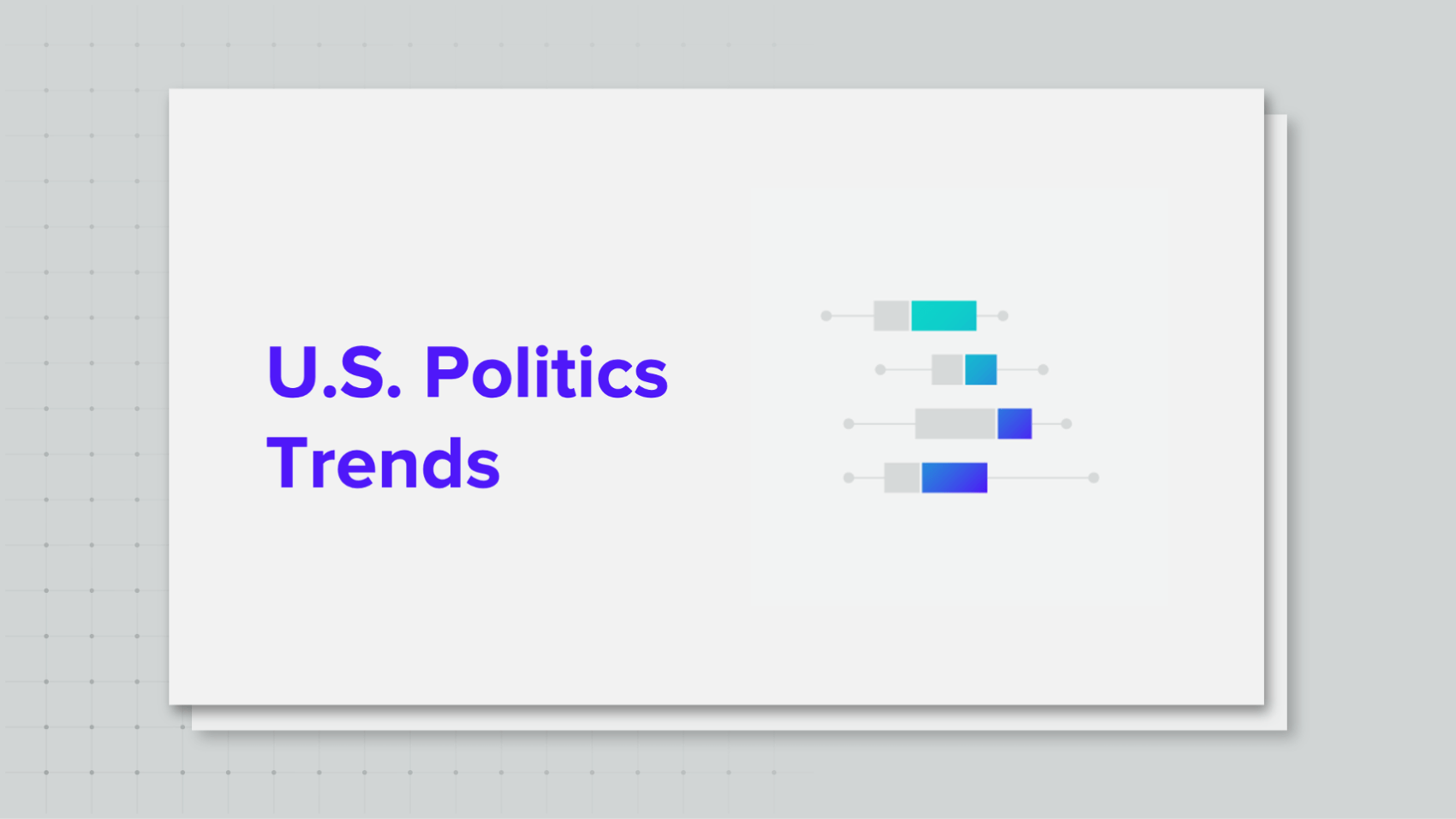Click the stacked card edge behind the main card
The width and height of the screenshot is (1456, 819).
click(x=1275, y=428)
